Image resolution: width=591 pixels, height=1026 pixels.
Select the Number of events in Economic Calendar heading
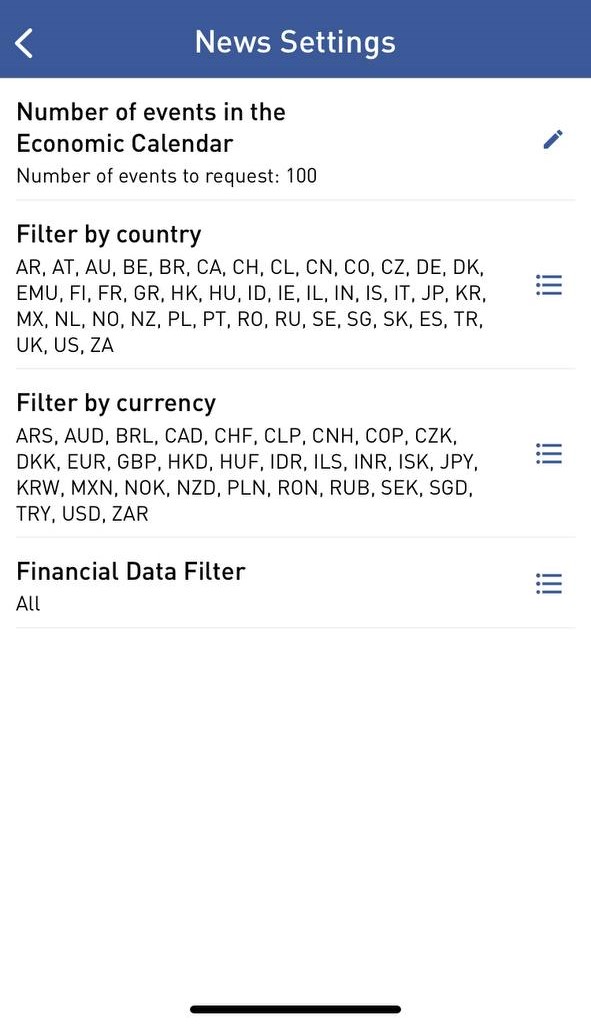click(x=151, y=128)
